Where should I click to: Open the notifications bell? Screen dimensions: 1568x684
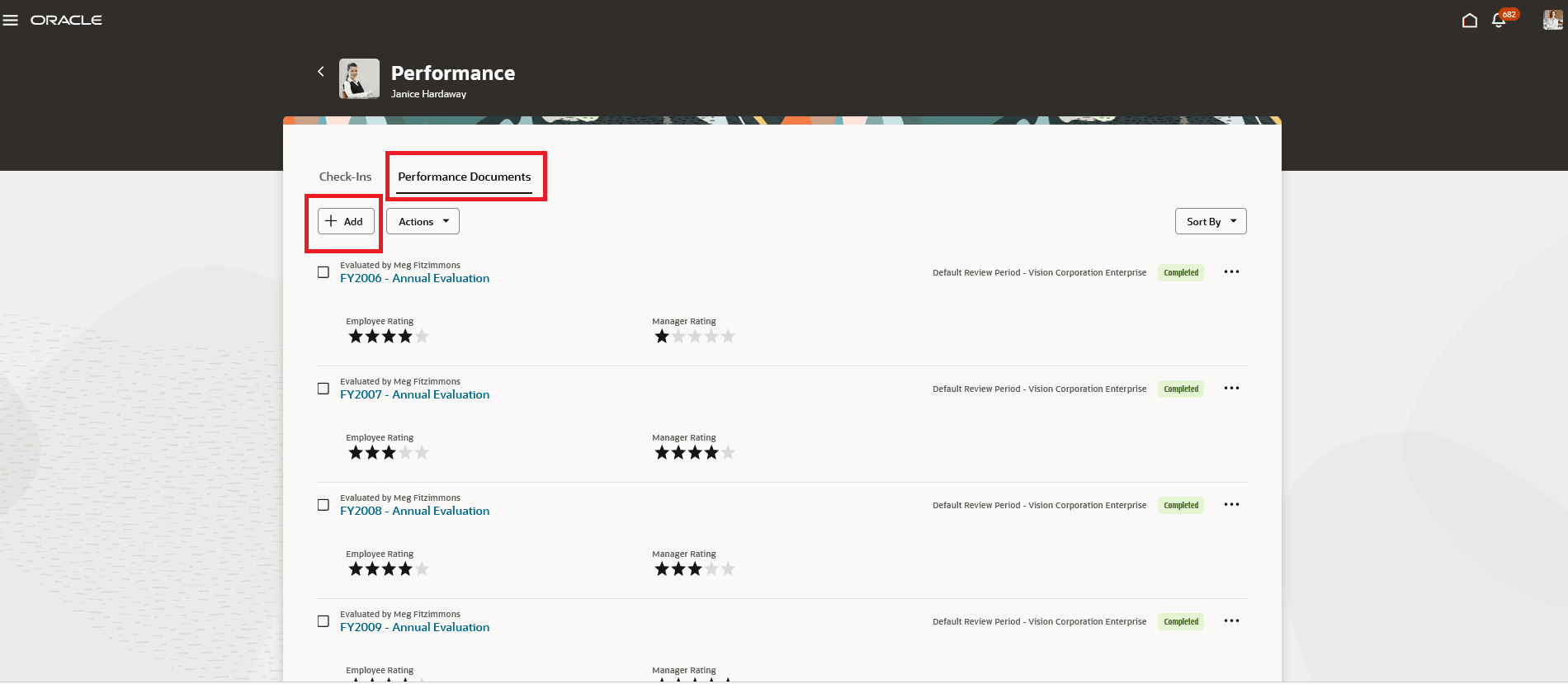point(1500,21)
